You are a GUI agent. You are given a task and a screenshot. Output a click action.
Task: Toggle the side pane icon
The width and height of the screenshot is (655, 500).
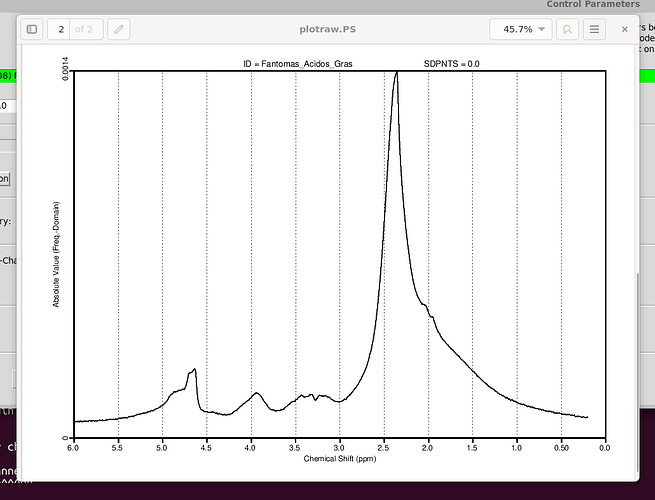(32, 30)
